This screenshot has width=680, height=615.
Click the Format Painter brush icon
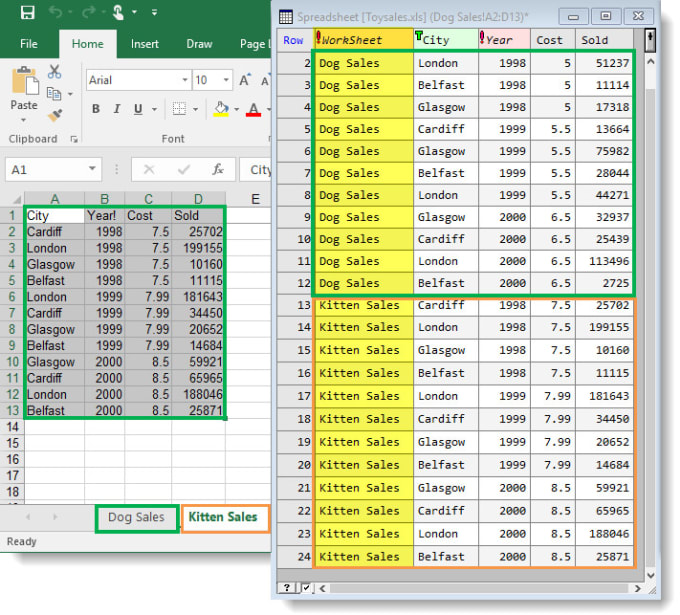click(55, 115)
